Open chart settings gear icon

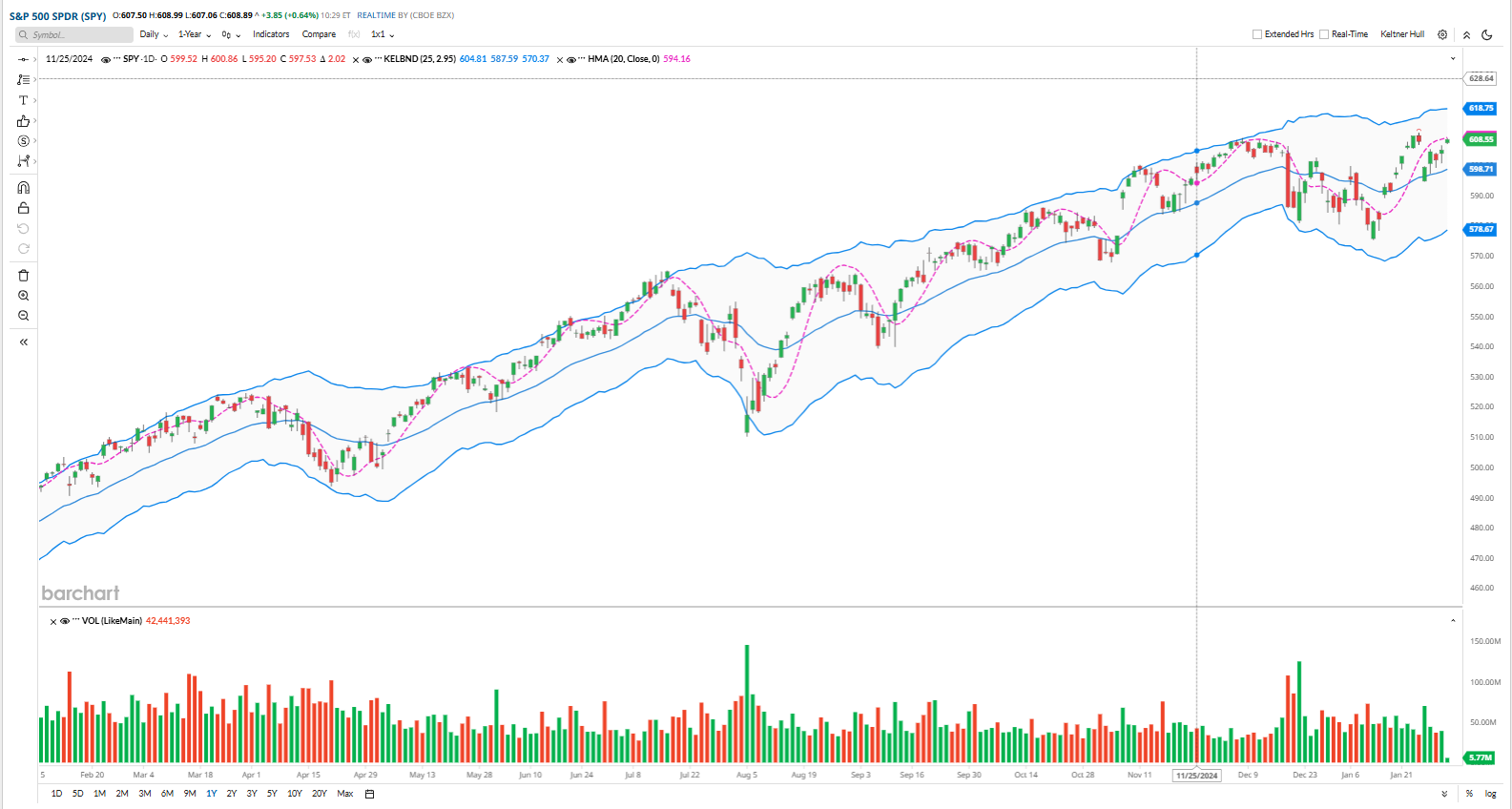tap(1442, 34)
